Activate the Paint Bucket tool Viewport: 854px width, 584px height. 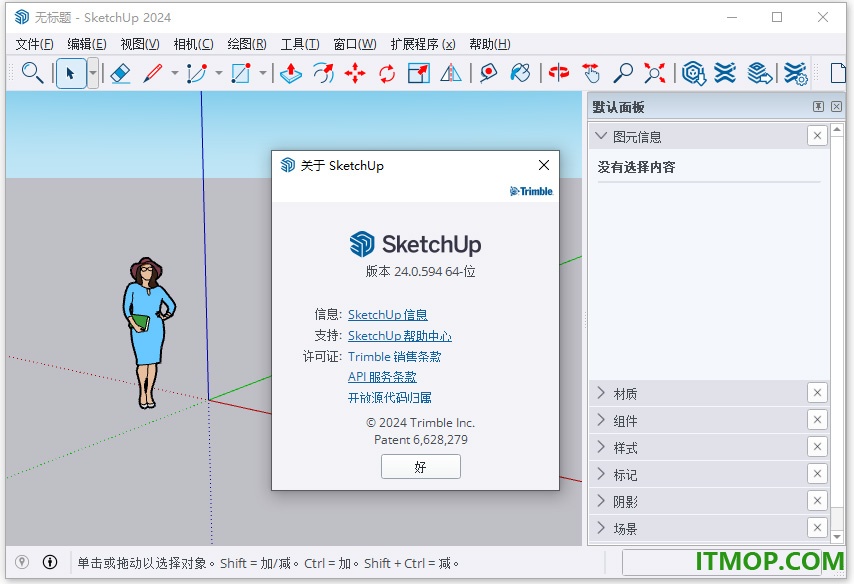click(x=521, y=73)
